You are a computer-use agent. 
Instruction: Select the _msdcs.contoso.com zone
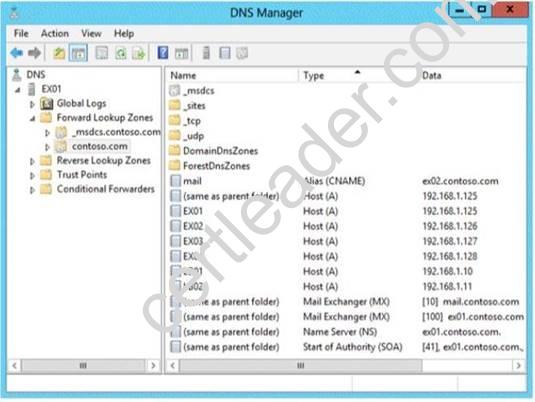116,132
